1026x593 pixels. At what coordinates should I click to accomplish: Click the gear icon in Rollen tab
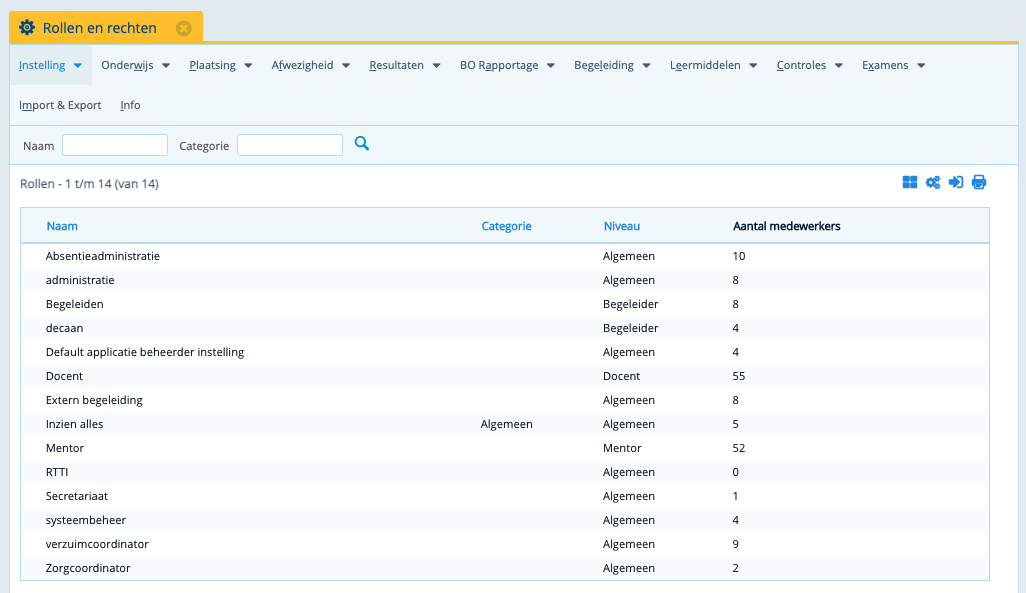tap(27, 27)
